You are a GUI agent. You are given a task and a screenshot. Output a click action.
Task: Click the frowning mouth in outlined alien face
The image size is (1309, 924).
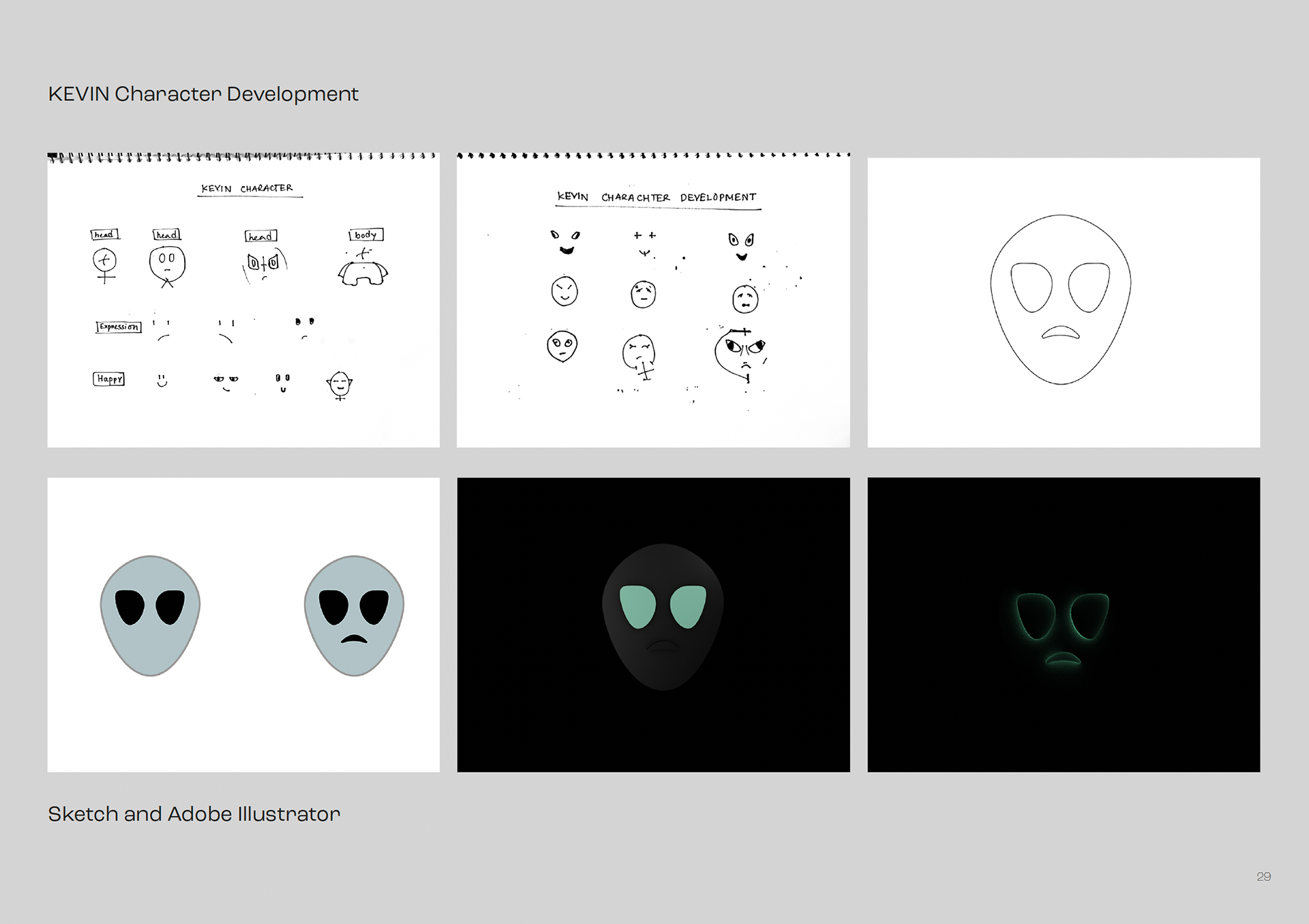1060,332
